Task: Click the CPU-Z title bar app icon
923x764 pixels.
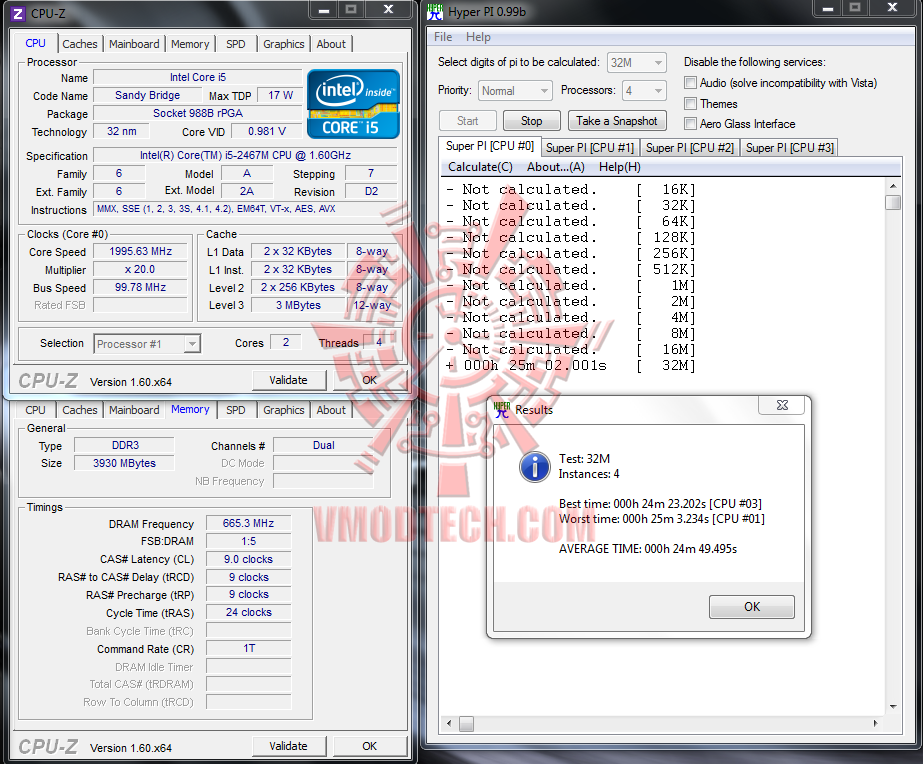Action: tap(19, 13)
